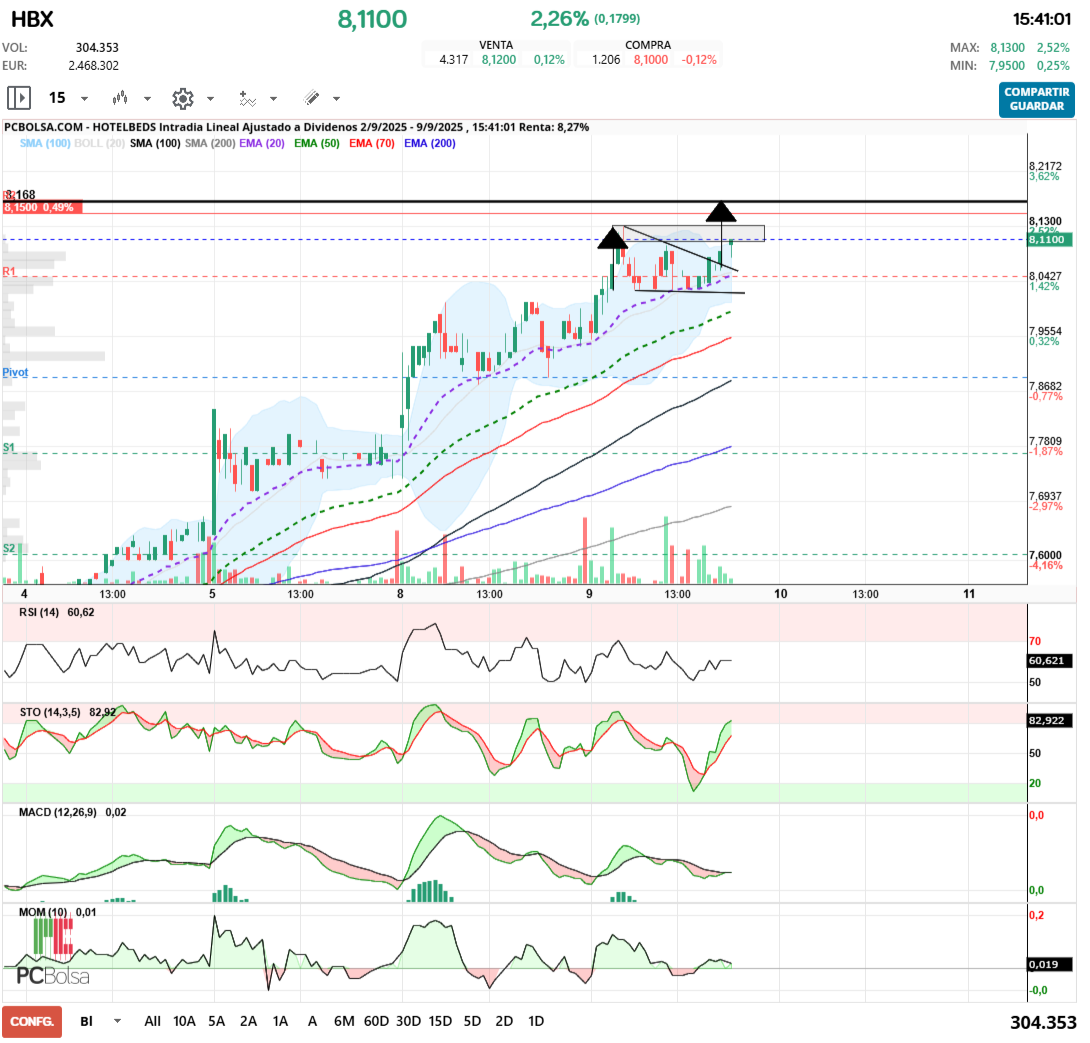Expand the chart type dropdown arrow
This screenshot has height=1043, width=1090.
pyautogui.click(x=147, y=99)
